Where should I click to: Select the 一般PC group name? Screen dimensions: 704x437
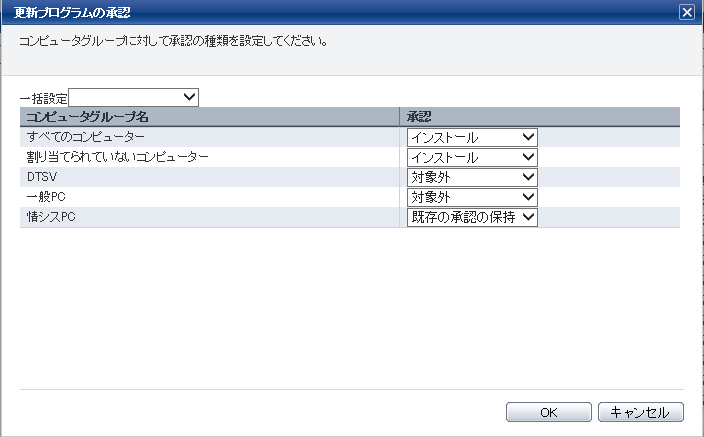[x=46, y=197]
